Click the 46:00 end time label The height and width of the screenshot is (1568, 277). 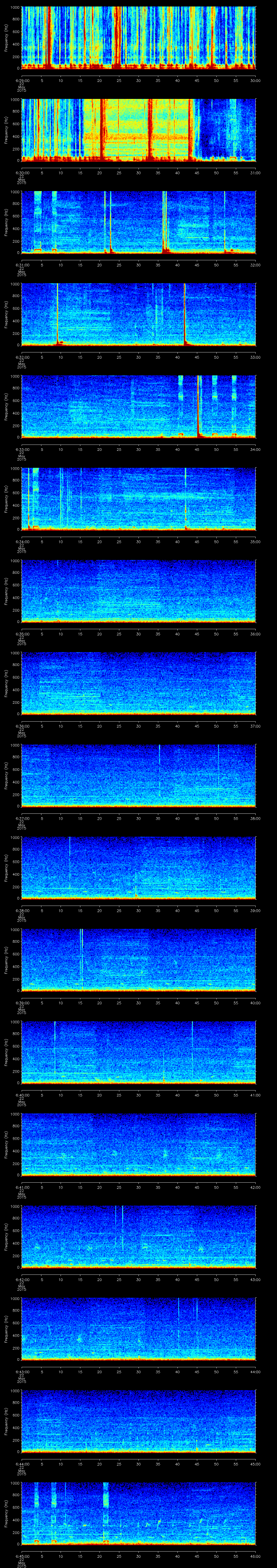(x=256, y=1556)
